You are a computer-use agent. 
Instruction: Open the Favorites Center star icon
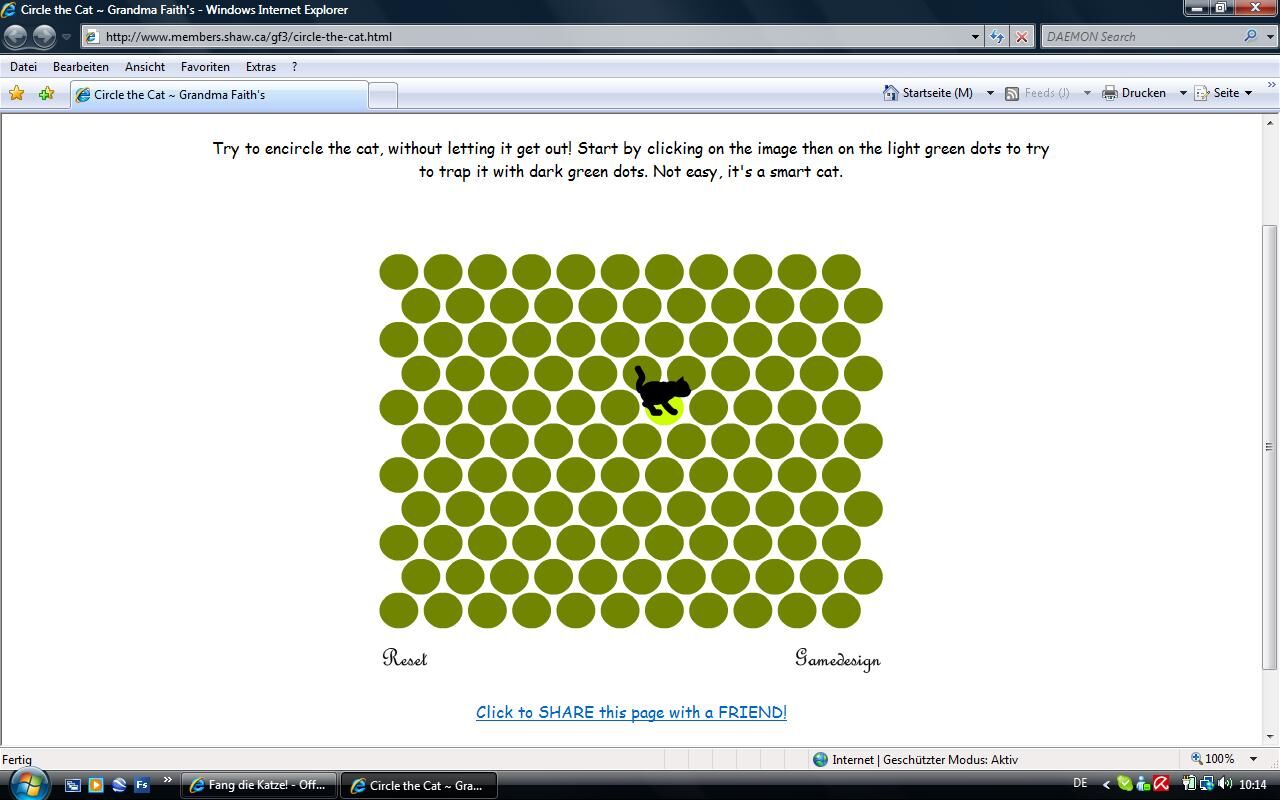click(x=16, y=94)
